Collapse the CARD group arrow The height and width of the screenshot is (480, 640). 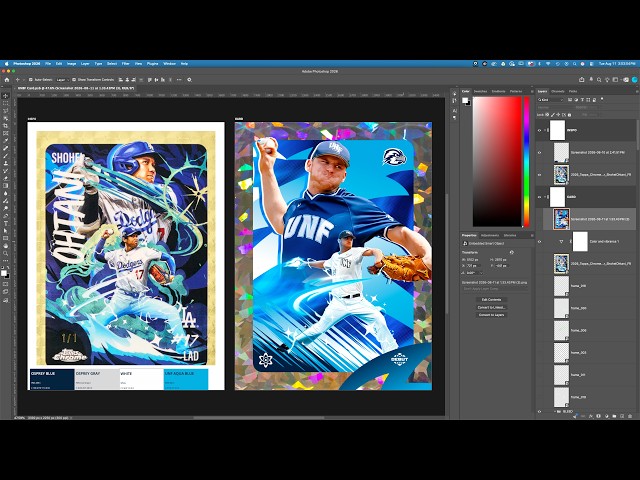(x=546, y=197)
